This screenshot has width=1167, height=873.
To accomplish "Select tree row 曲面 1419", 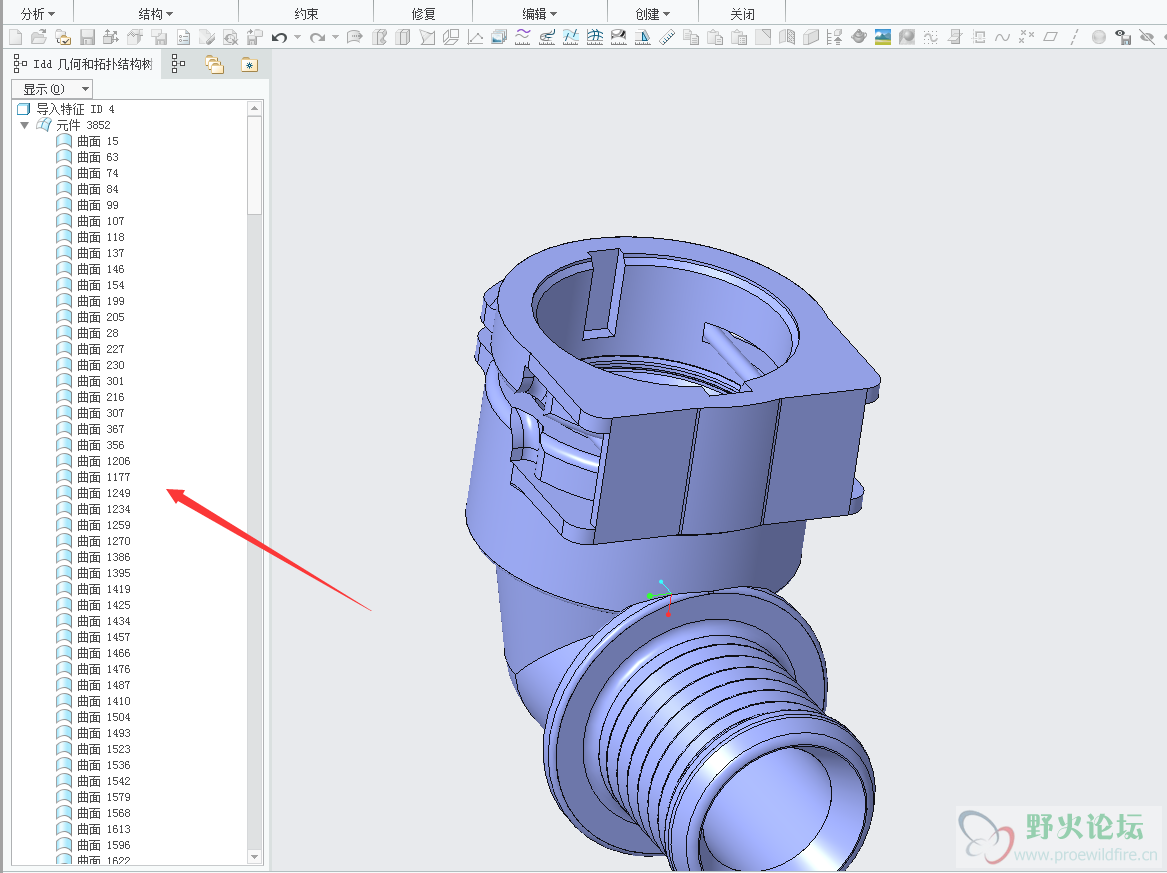I will point(93,589).
